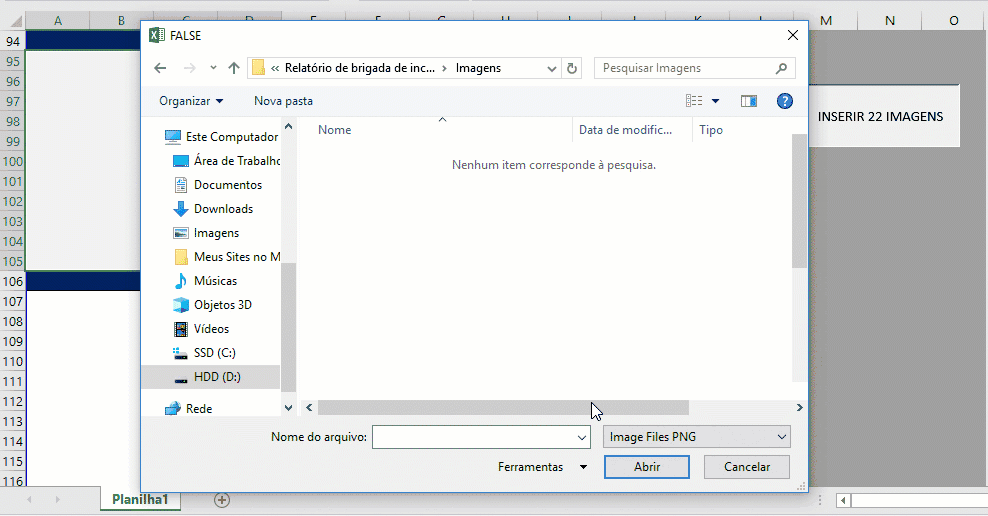Select column O header in Excel
The height and width of the screenshot is (516, 988).
(x=954, y=21)
